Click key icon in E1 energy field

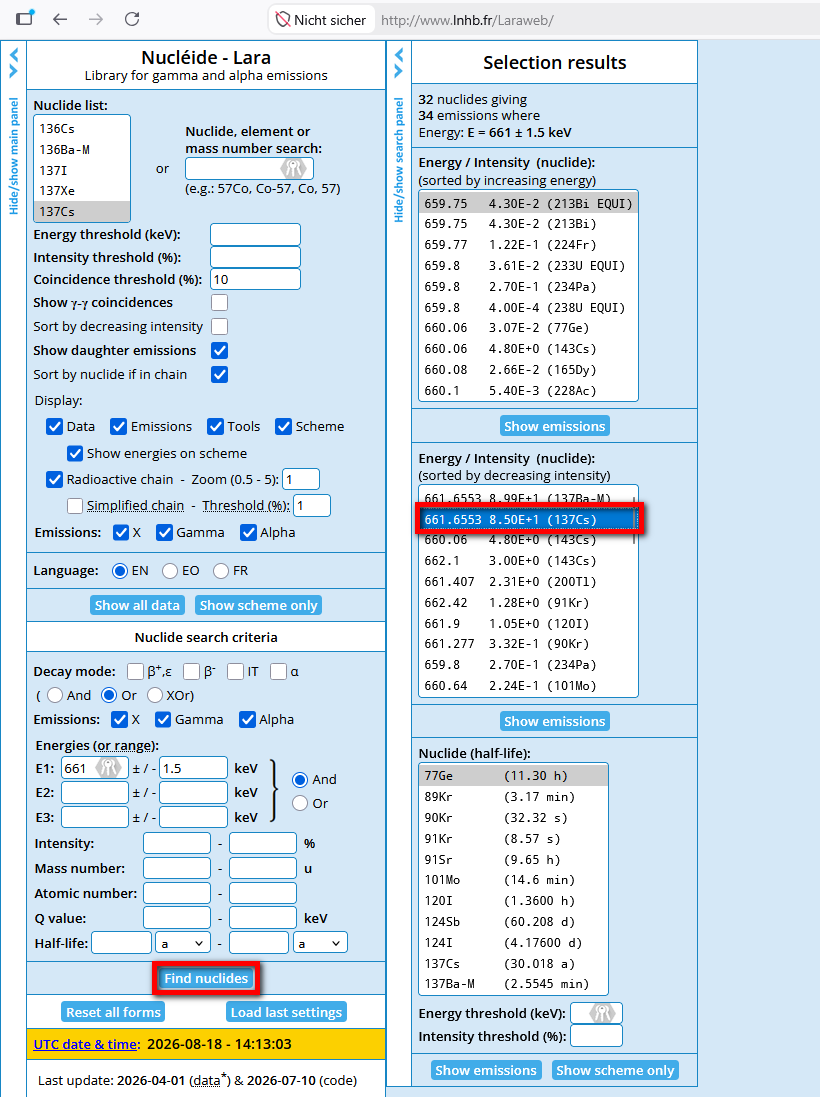point(108,767)
